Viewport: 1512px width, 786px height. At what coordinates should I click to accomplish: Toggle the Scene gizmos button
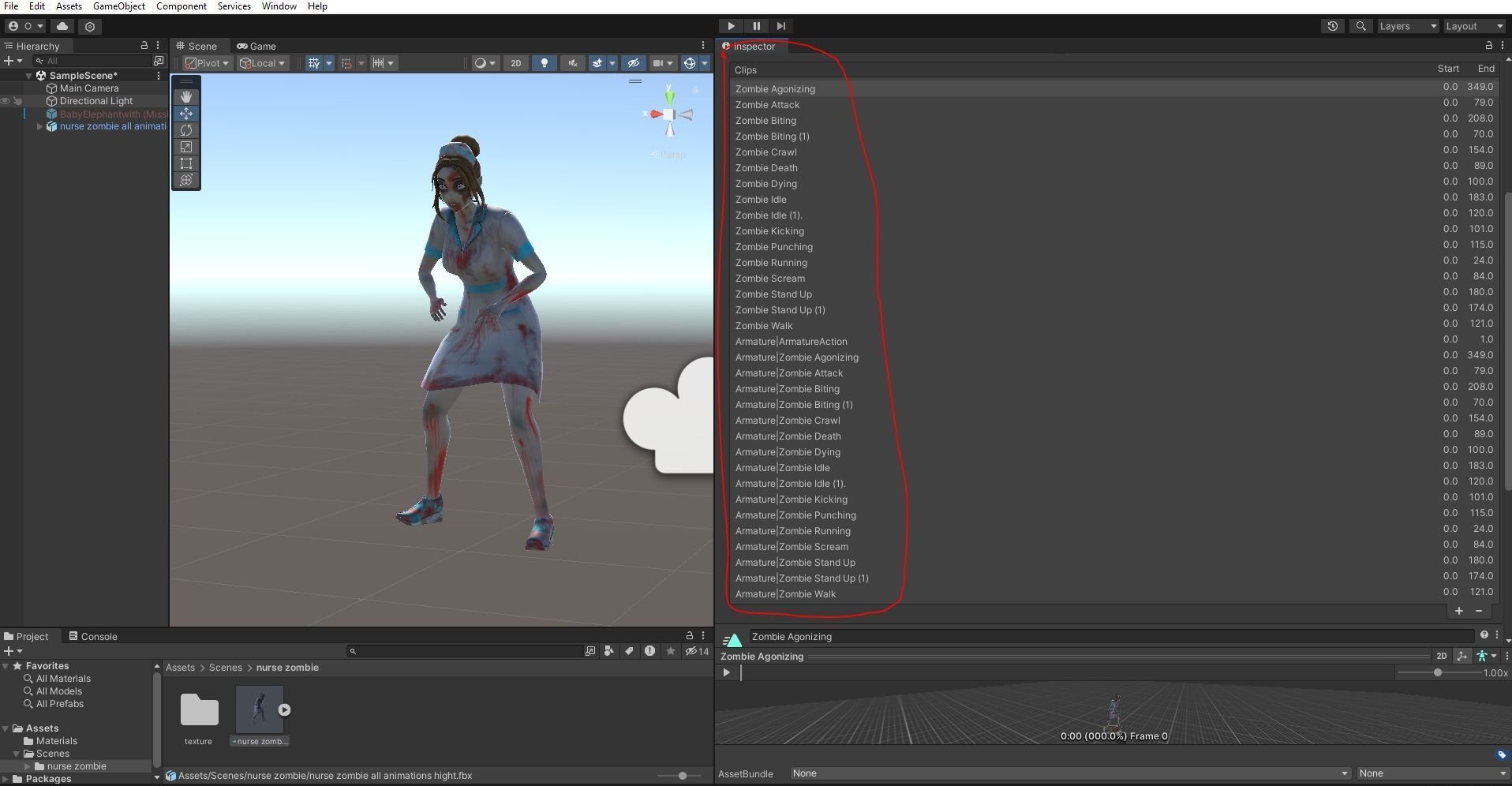pyautogui.click(x=689, y=63)
